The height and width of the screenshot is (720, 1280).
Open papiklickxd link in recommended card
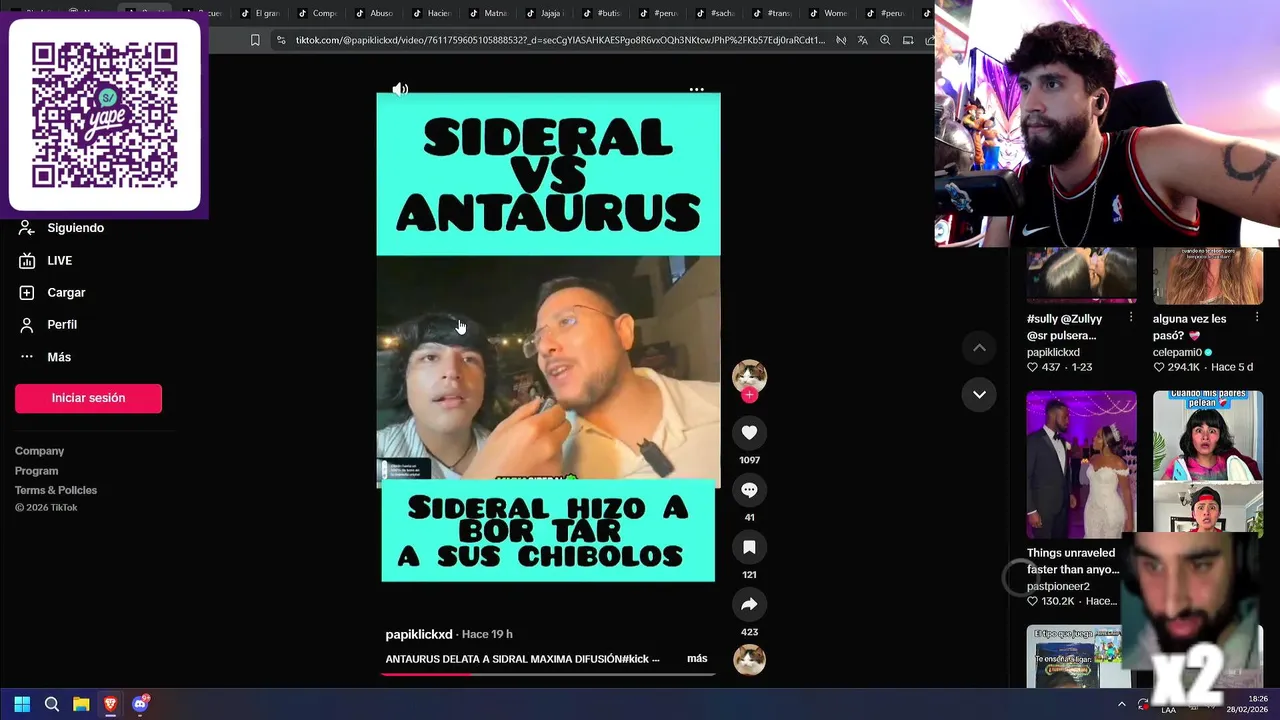[1053, 352]
